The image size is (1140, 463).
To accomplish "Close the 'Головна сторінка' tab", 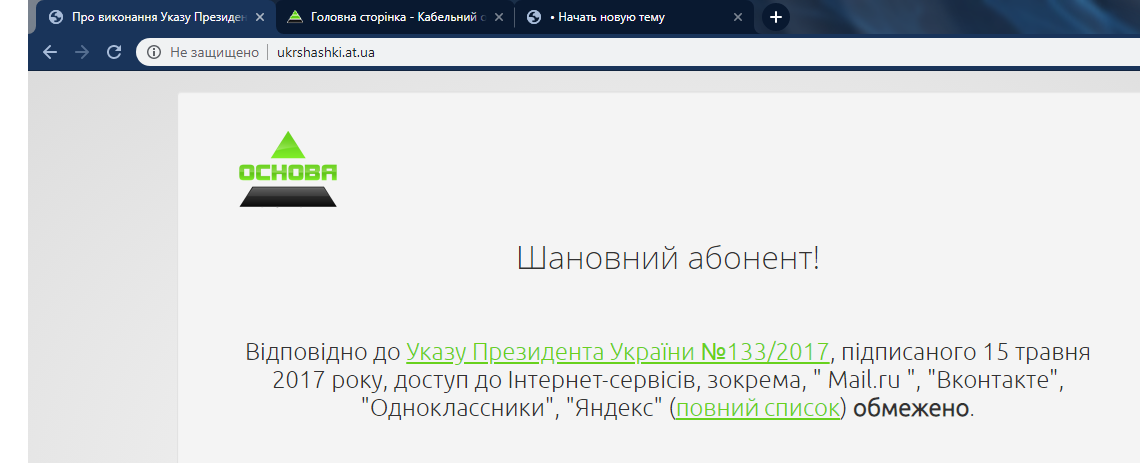I will pos(499,17).
